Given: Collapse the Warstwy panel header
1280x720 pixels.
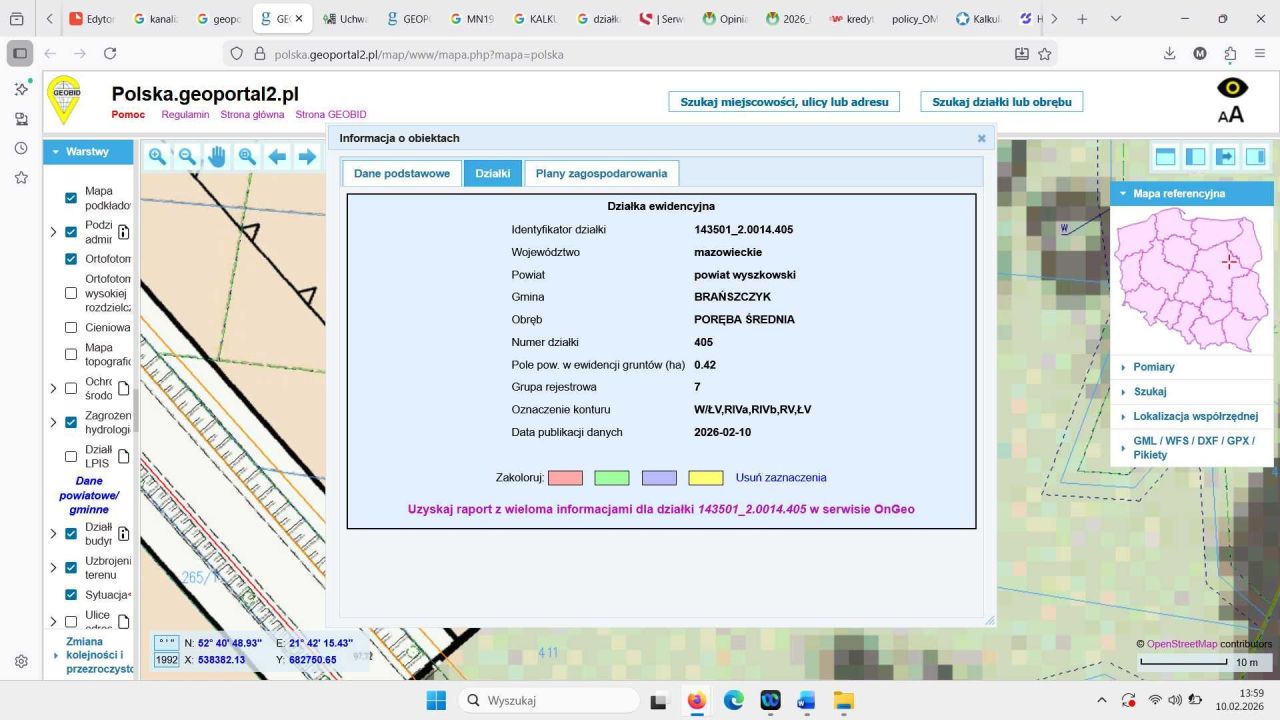Looking at the screenshot, I should click(88, 152).
